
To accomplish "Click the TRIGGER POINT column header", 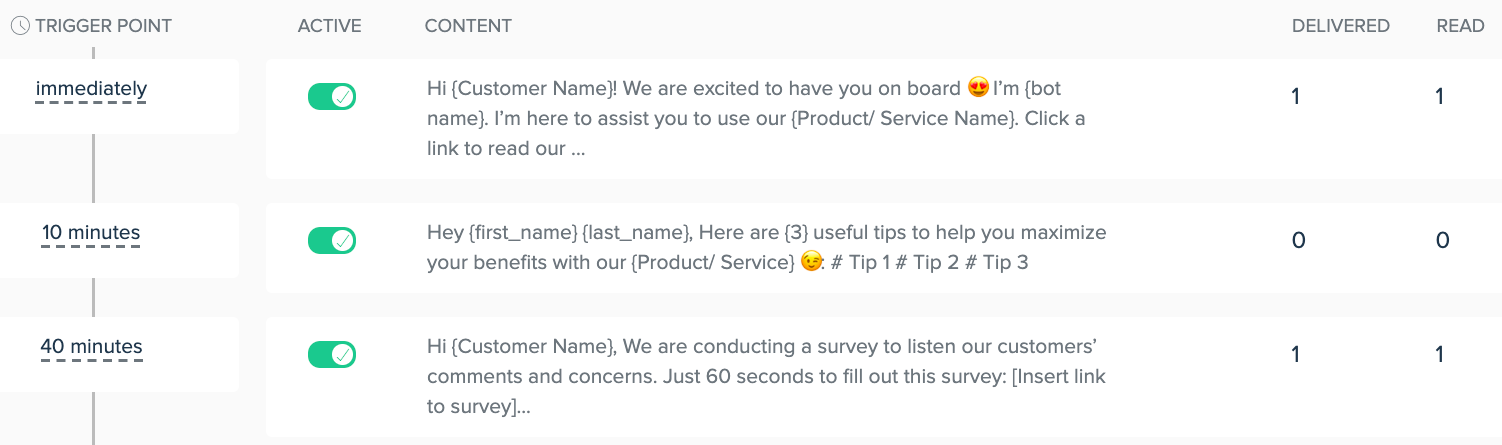I will (x=103, y=26).
